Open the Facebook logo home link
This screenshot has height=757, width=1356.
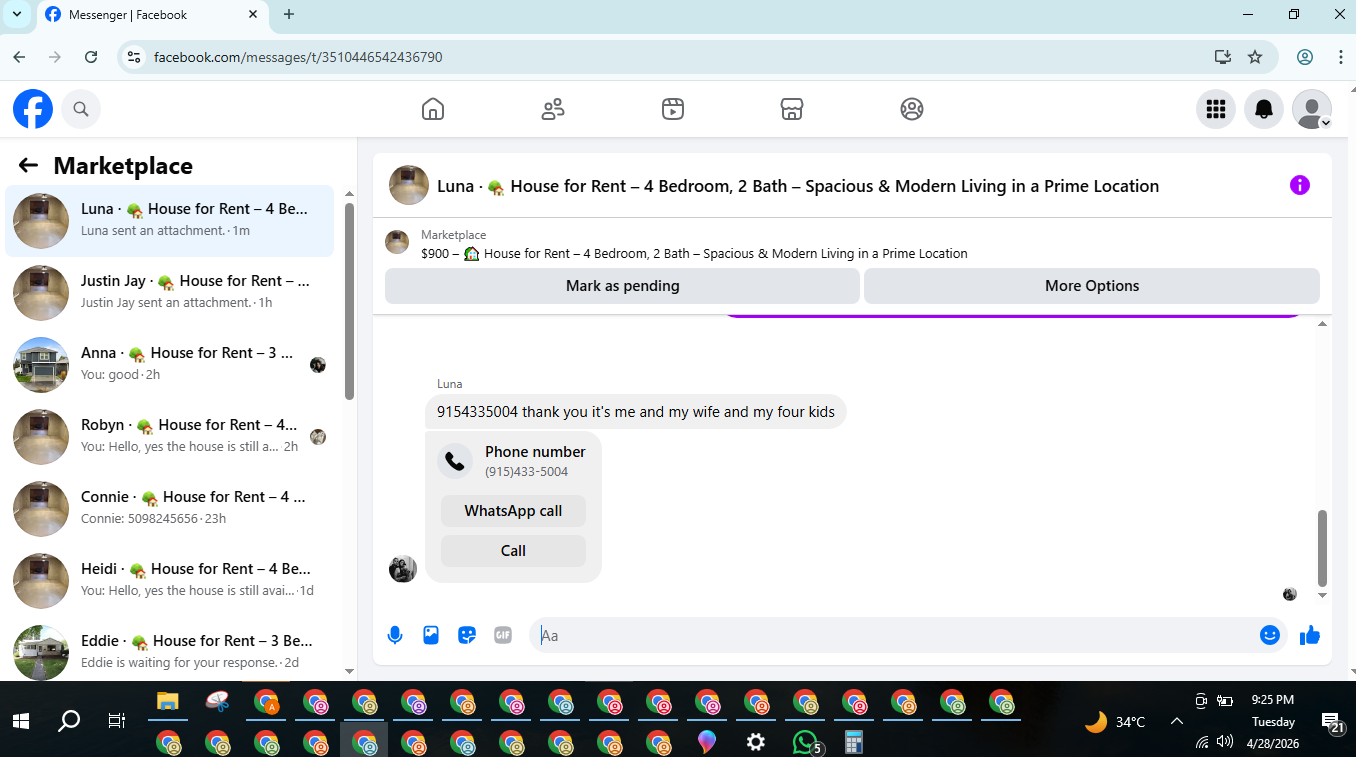coord(33,109)
